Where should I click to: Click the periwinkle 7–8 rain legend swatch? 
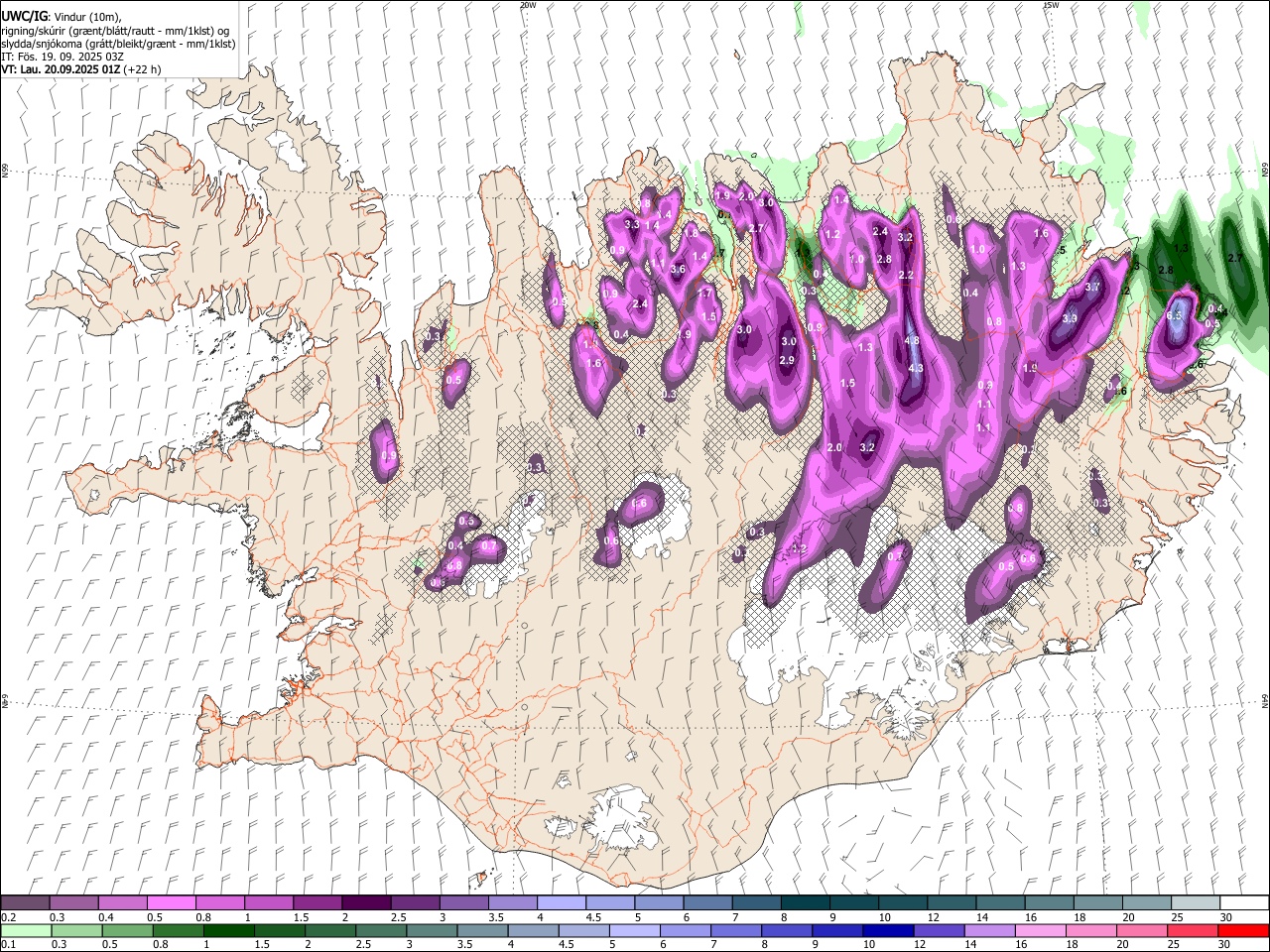pos(737,931)
